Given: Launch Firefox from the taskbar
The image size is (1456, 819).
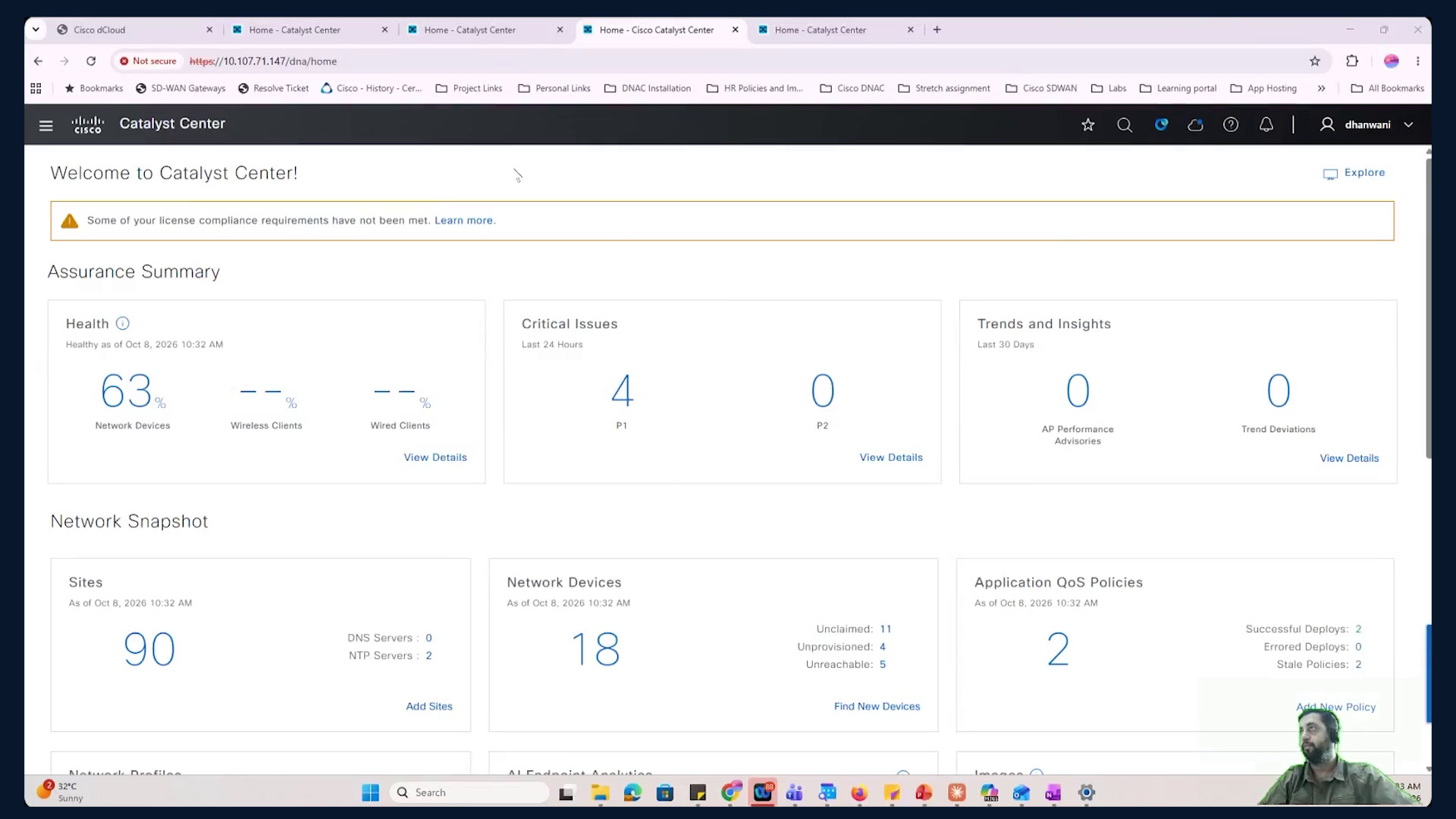Looking at the screenshot, I should click(x=859, y=793).
